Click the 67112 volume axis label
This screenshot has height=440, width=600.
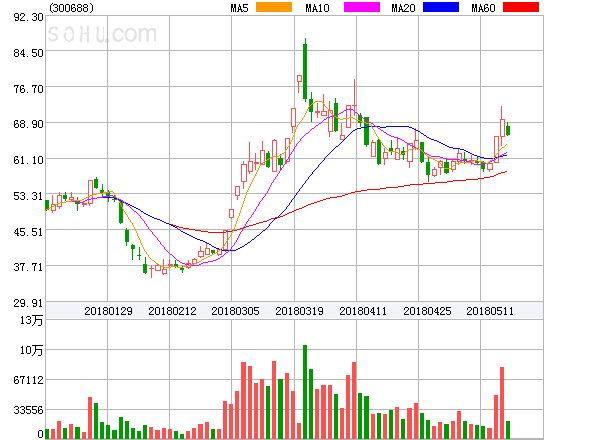pos(28,380)
